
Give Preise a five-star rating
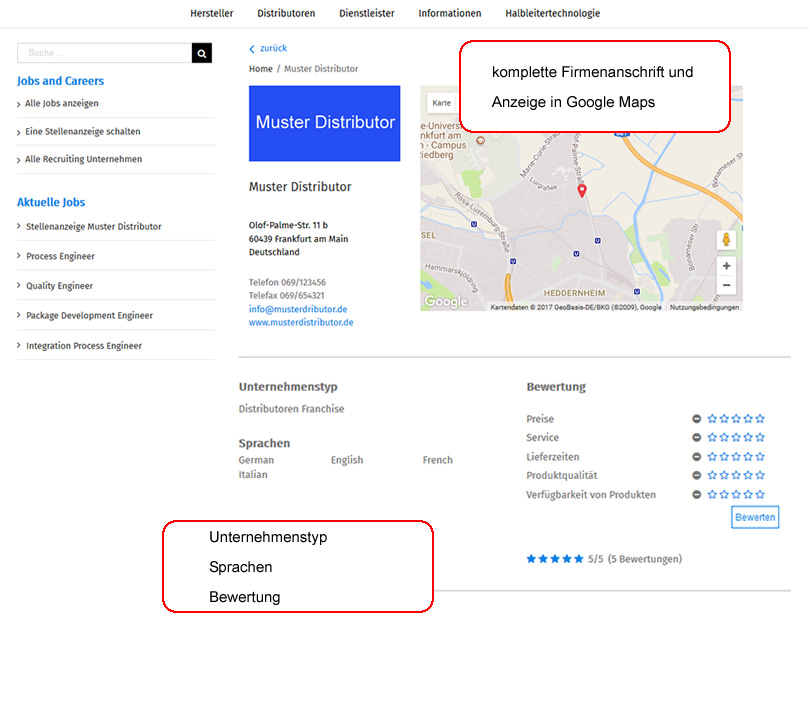(x=760, y=418)
